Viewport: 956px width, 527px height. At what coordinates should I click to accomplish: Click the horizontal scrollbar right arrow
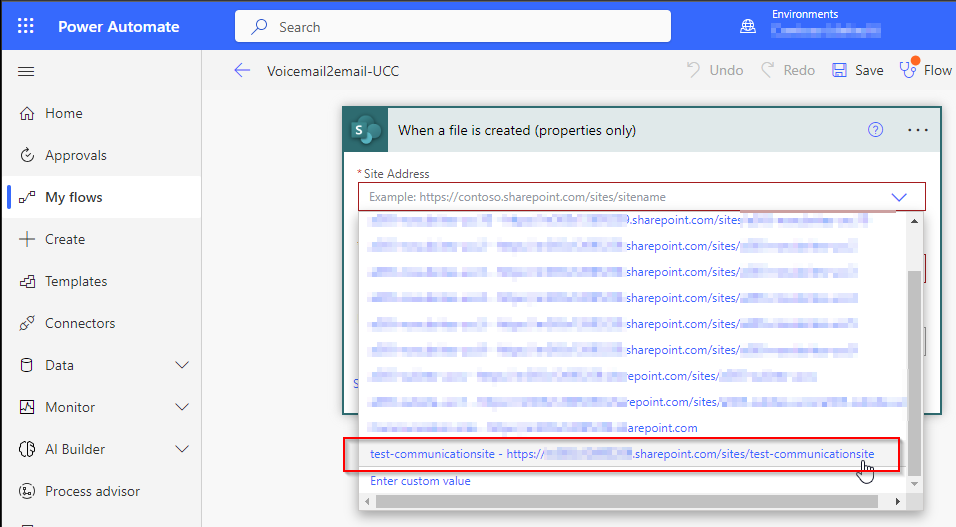pos(897,501)
